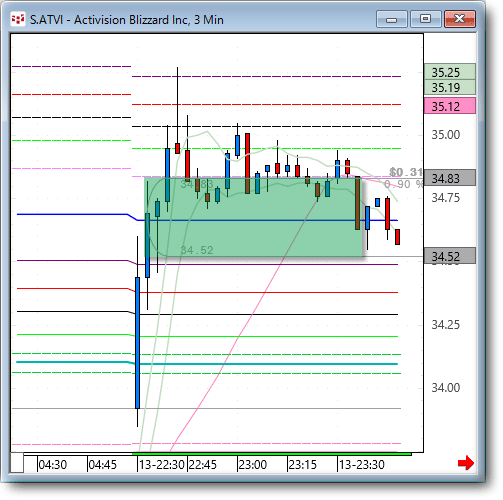Click the 04:30 time axis label
Viewport: 503px width, 500px height.
click(53, 464)
